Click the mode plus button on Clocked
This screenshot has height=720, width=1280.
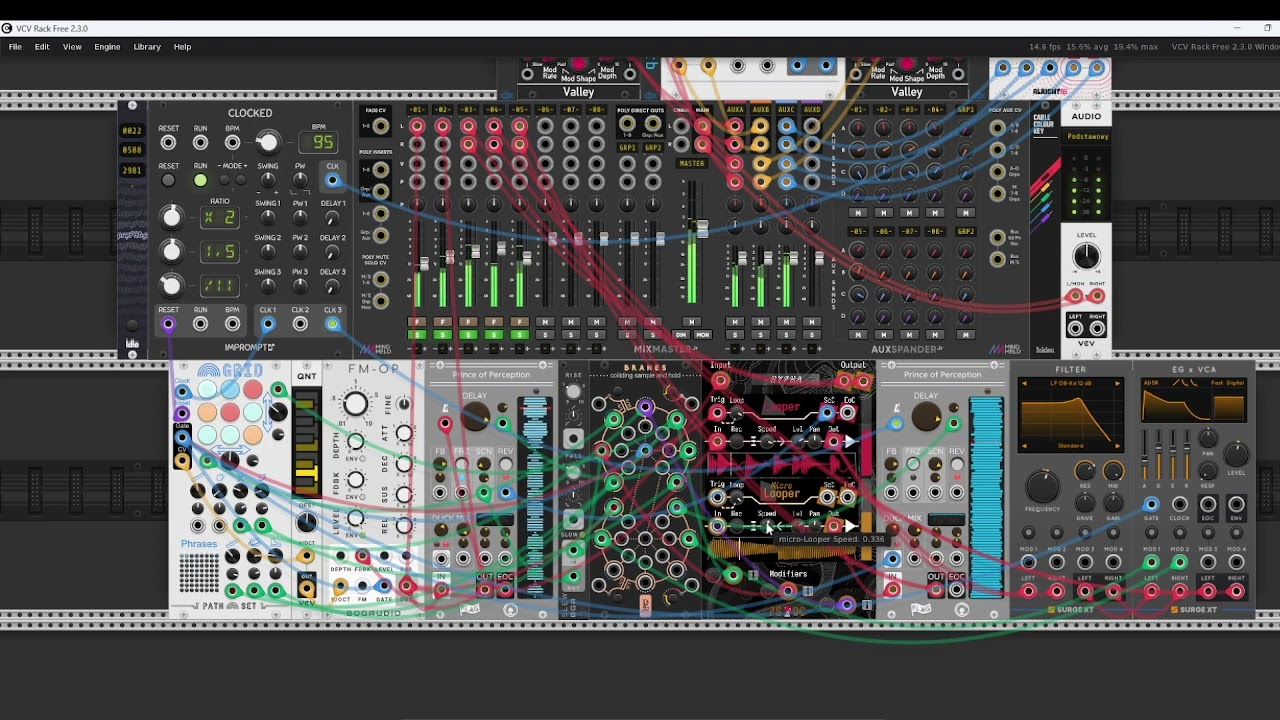pos(241,181)
